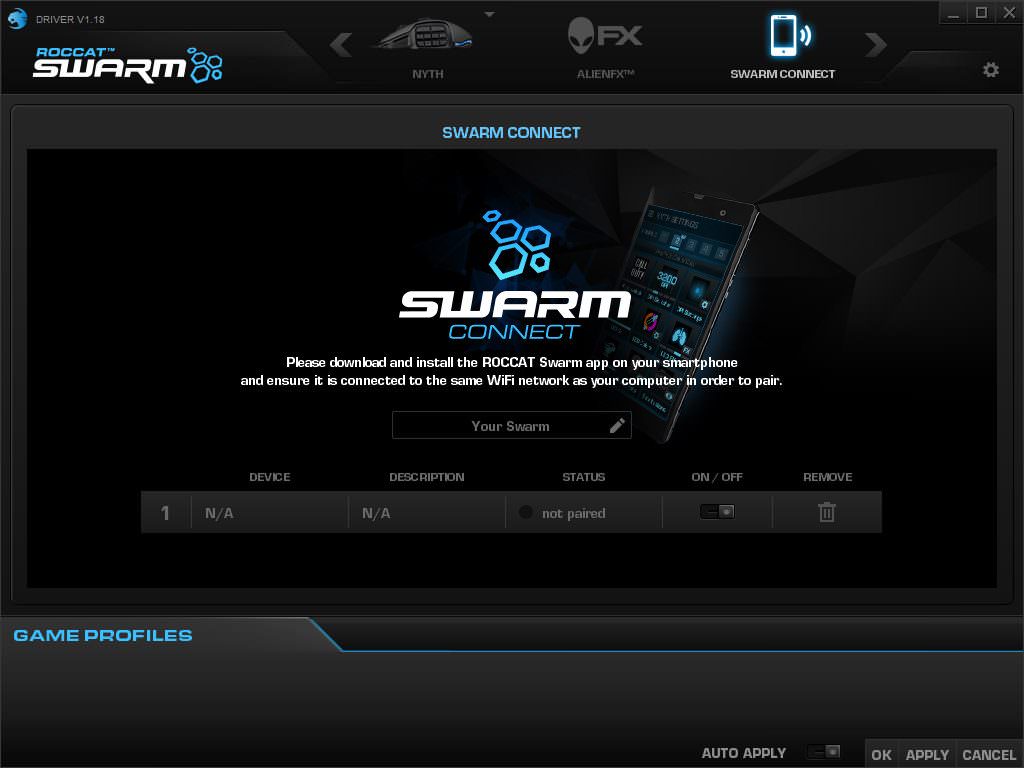
Task: Click the ROCCAT Swarm logo
Action: (x=127, y=65)
